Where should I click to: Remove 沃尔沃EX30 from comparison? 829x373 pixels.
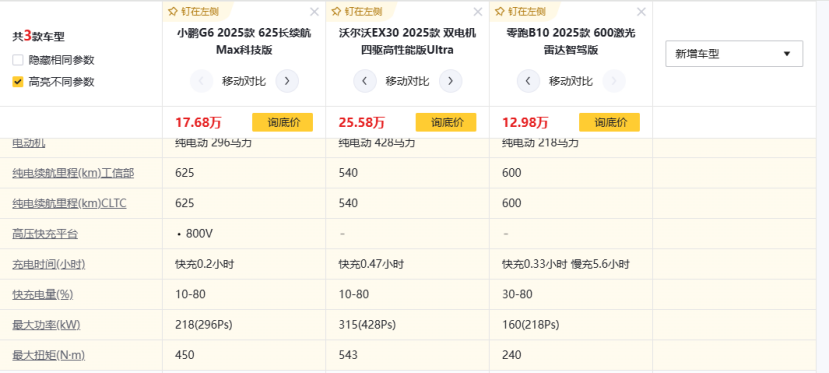478,12
